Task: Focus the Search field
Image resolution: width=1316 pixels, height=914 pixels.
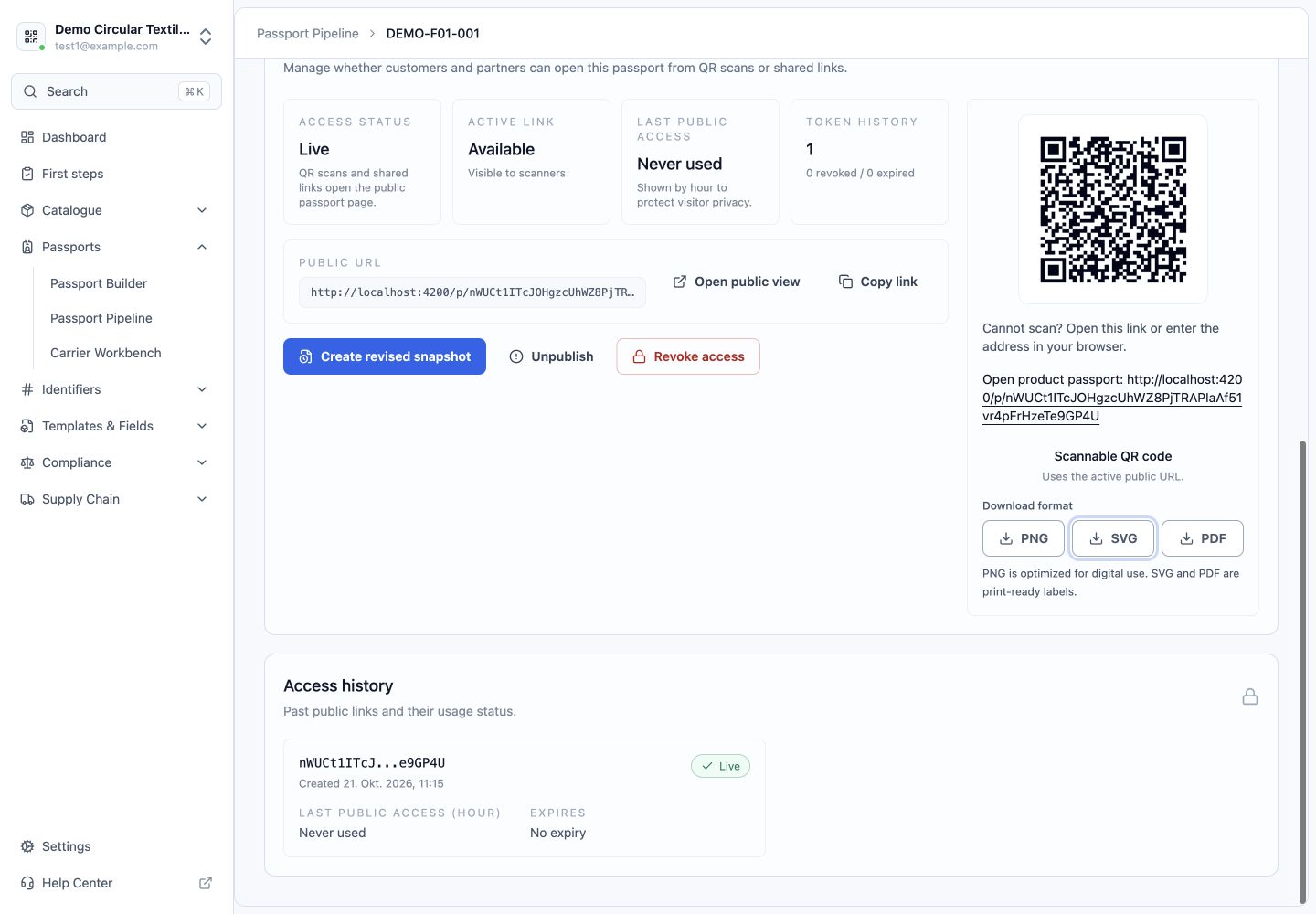Action: click(x=116, y=91)
